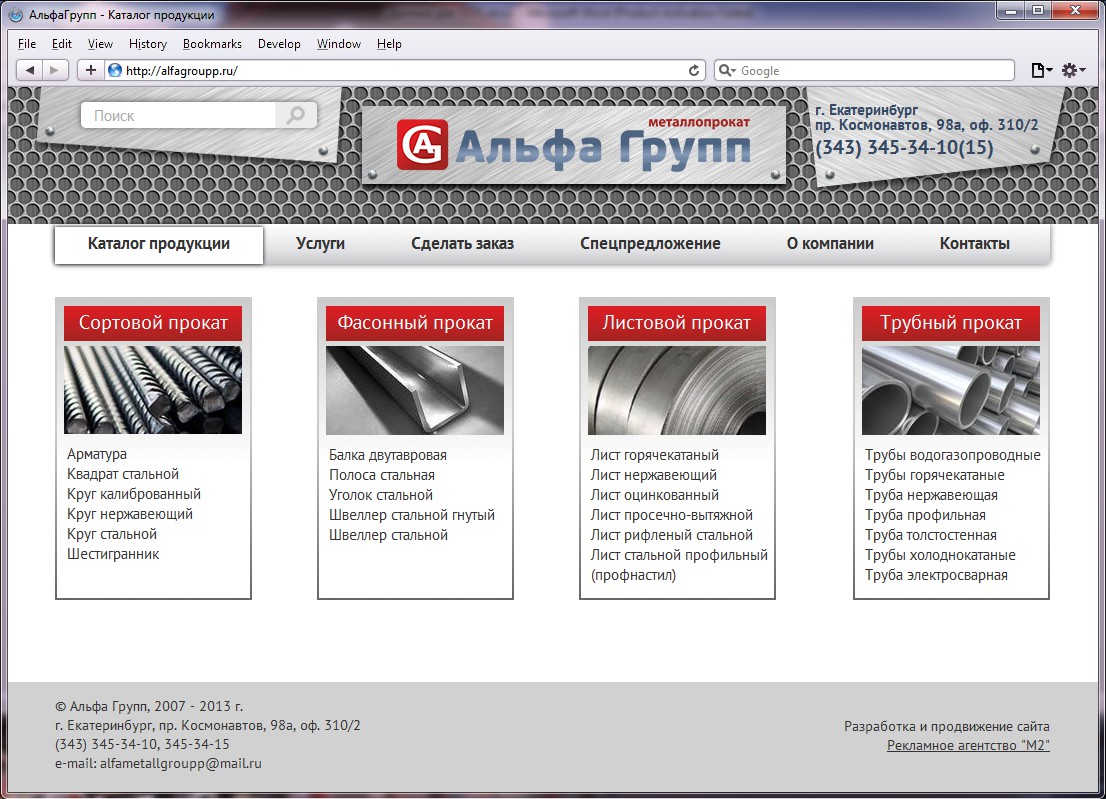Open the Балка двутавровая link

click(x=388, y=455)
